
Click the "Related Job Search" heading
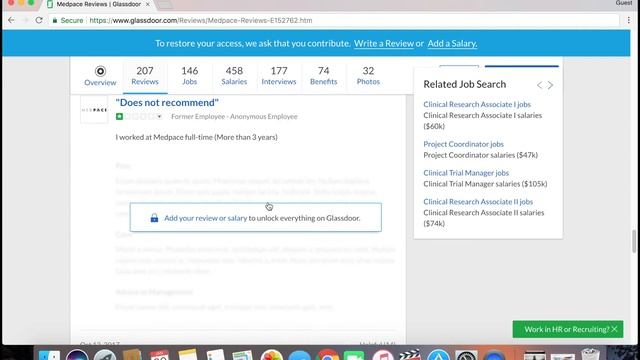pos(464,84)
